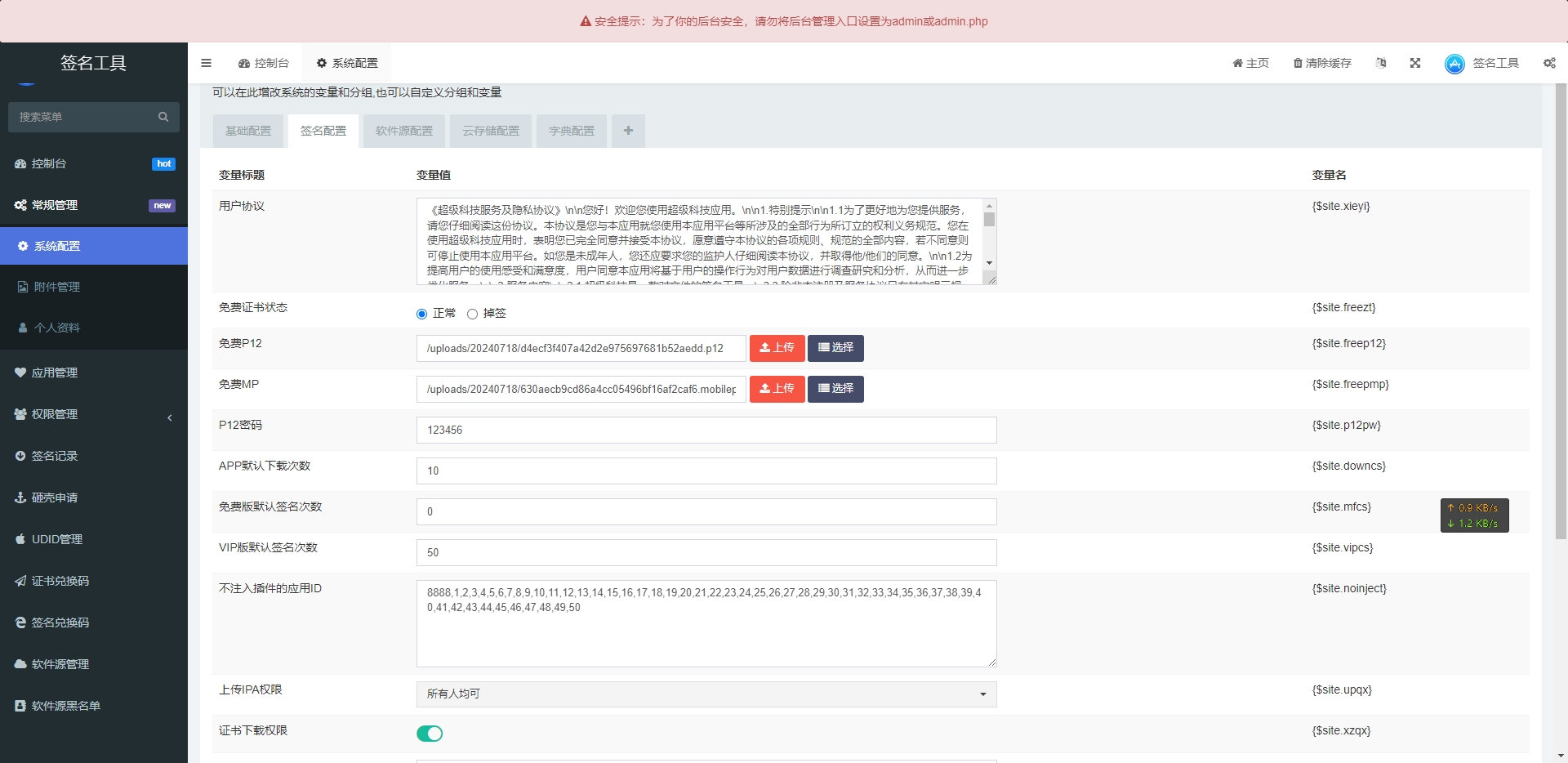Click the settings gears icon at top right
This screenshot has height=763, width=1568.
click(x=1549, y=63)
